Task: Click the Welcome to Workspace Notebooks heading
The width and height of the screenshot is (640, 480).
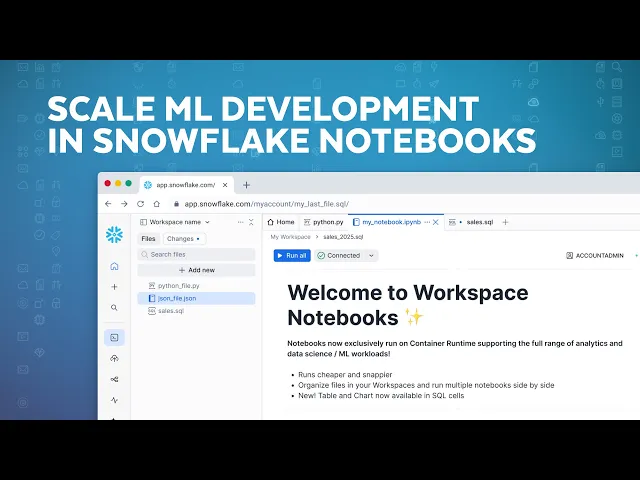Action: [x=408, y=305]
